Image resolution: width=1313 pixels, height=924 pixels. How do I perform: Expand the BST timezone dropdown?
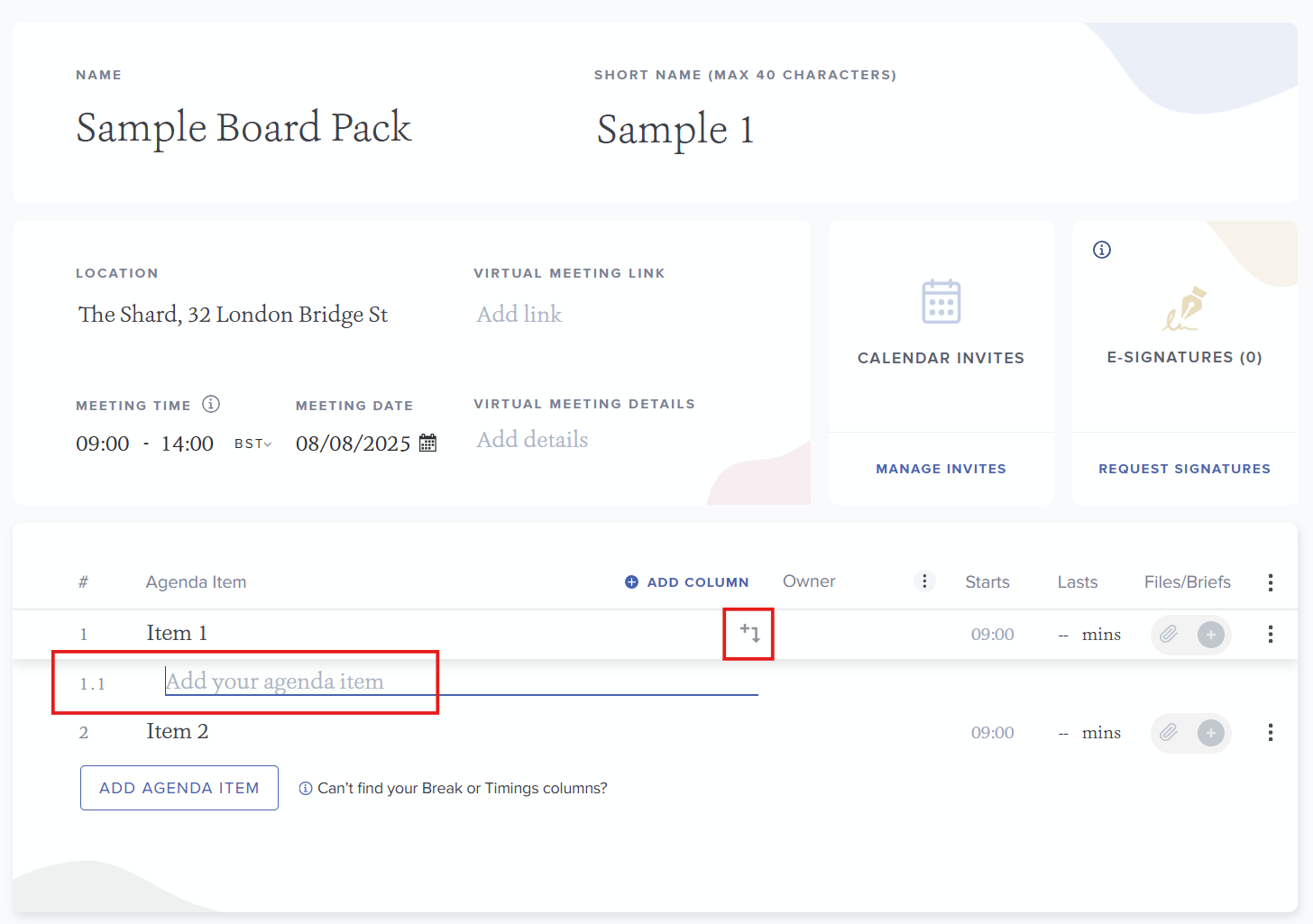click(x=253, y=444)
